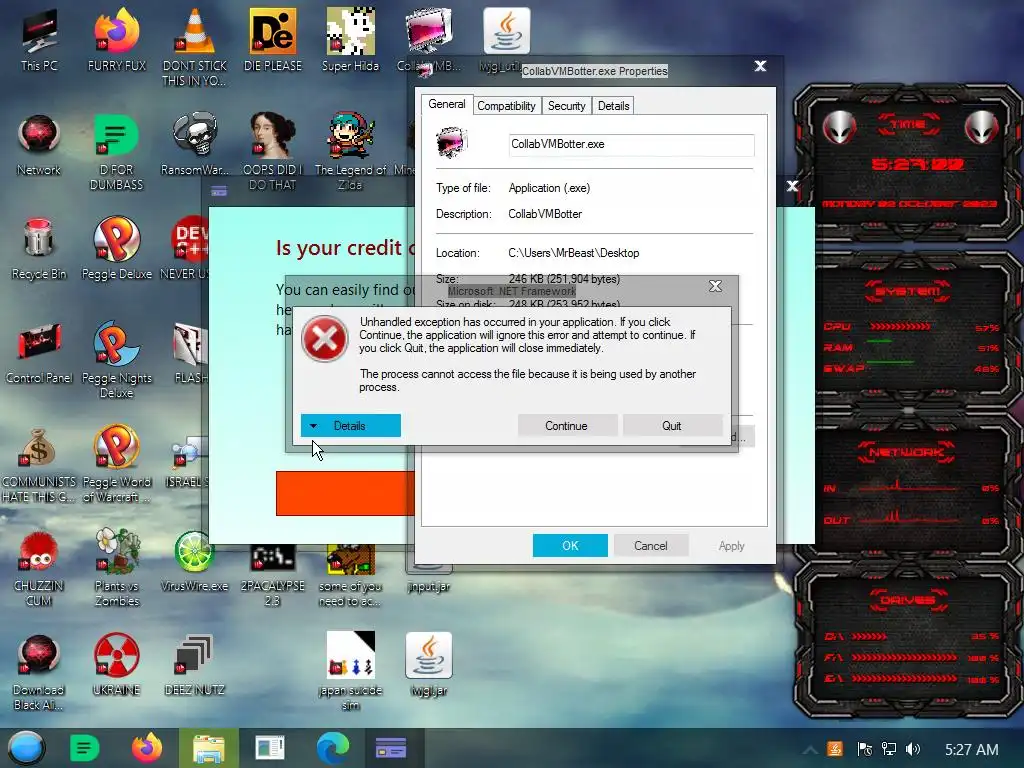Open the credit card app on the taskbar
This screenshot has width=1024, height=768.
[x=391, y=748]
